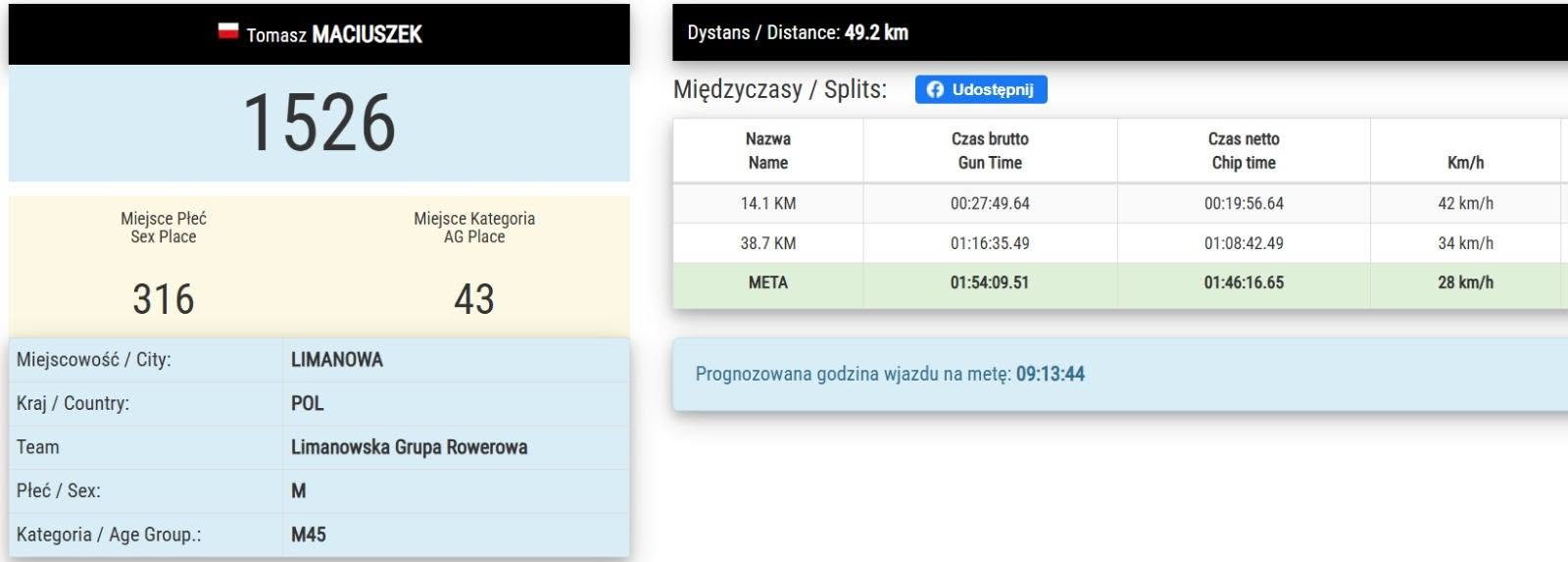Click the Polish flag icon beside Tomasz
The height and width of the screenshot is (562, 1568).
(228, 31)
